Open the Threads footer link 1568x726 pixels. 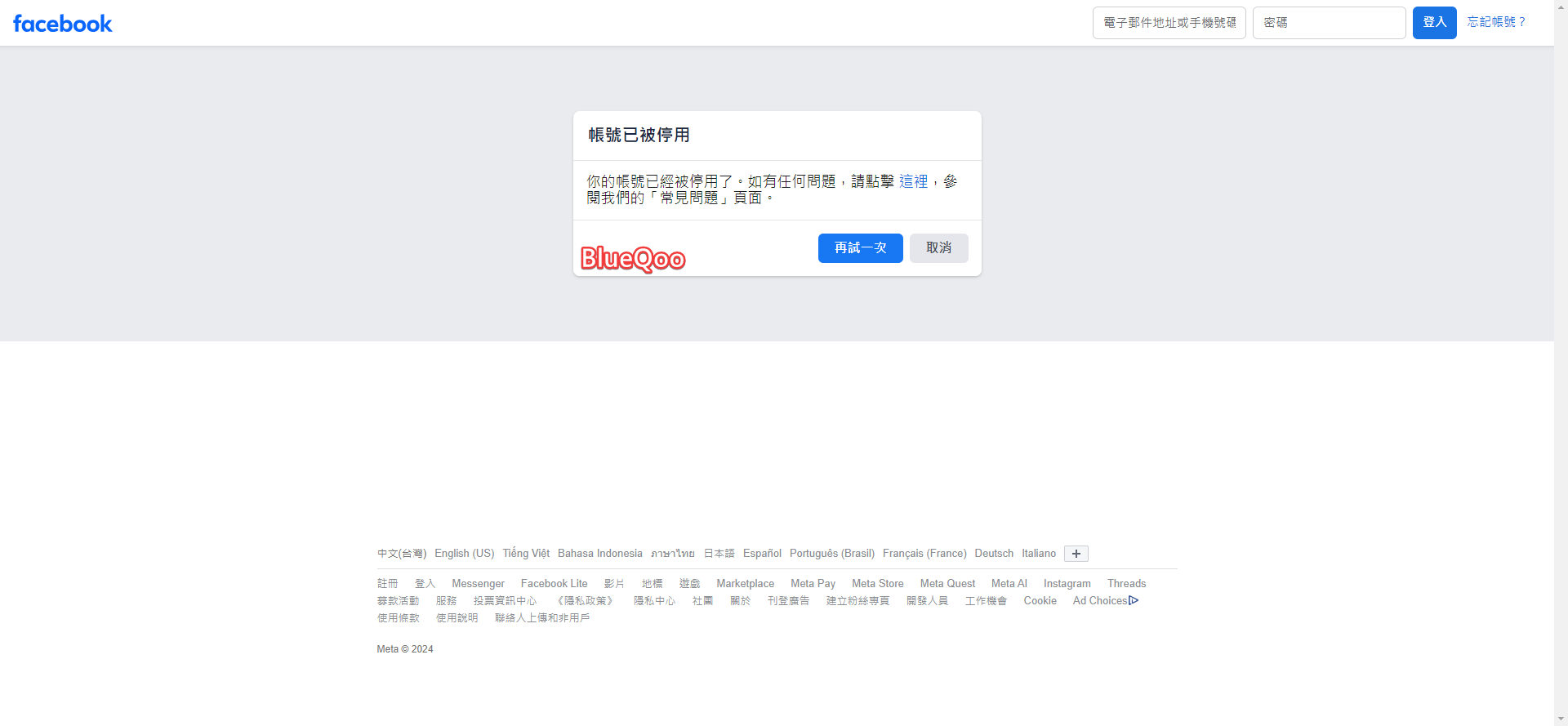pyautogui.click(x=1126, y=584)
